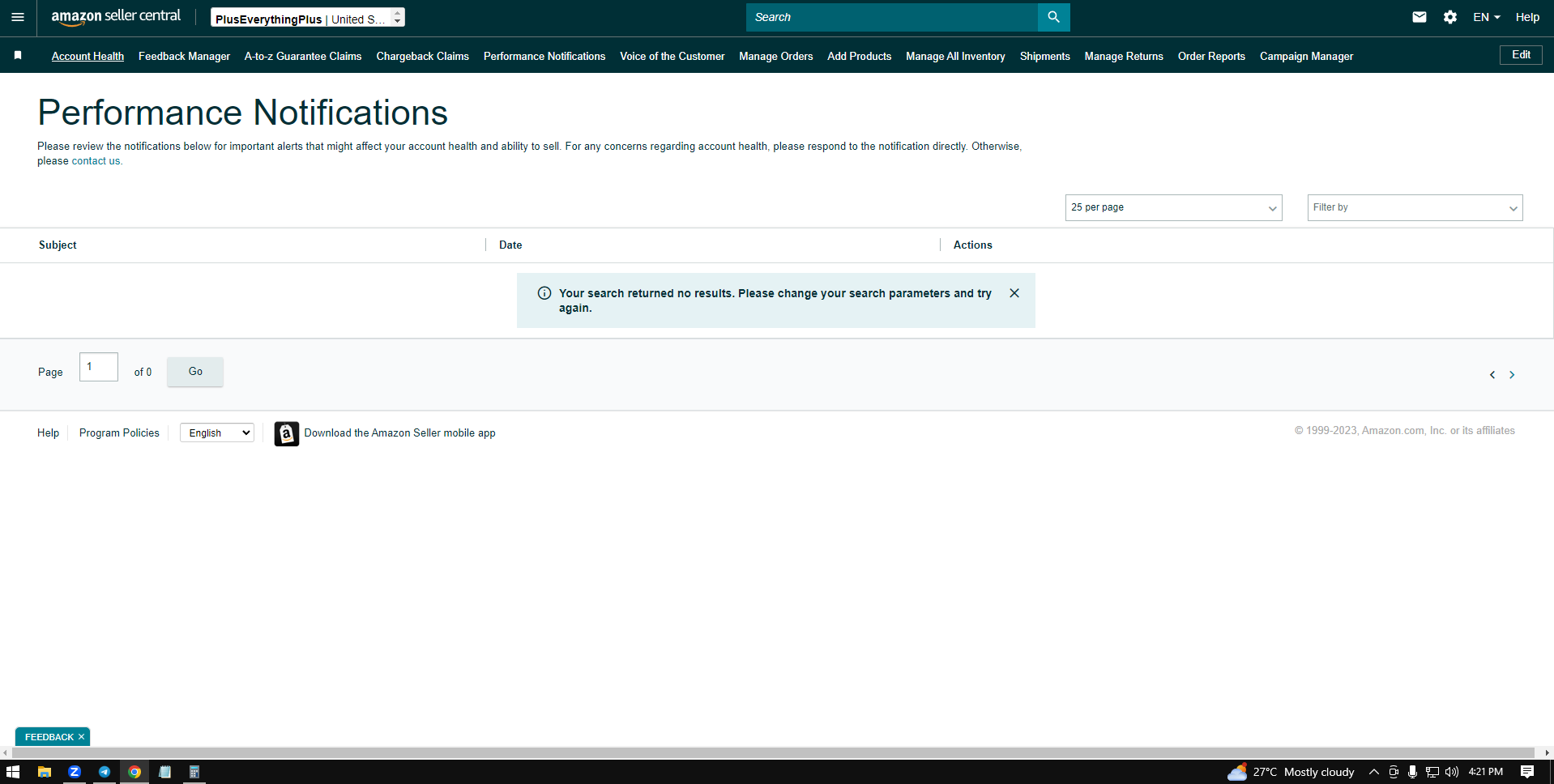Click the search input field
Viewport: 1554px width, 784px height.
tap(891, 17)
